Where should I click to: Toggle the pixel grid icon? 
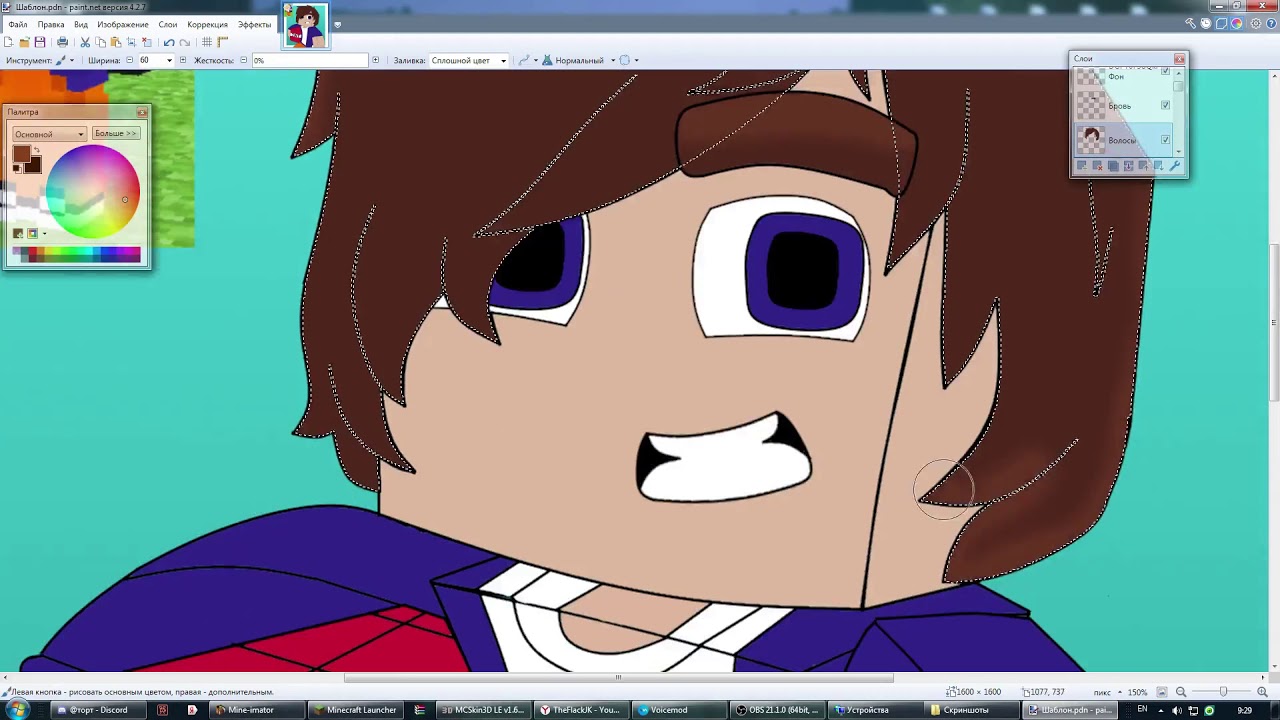(x=207, y=42)
